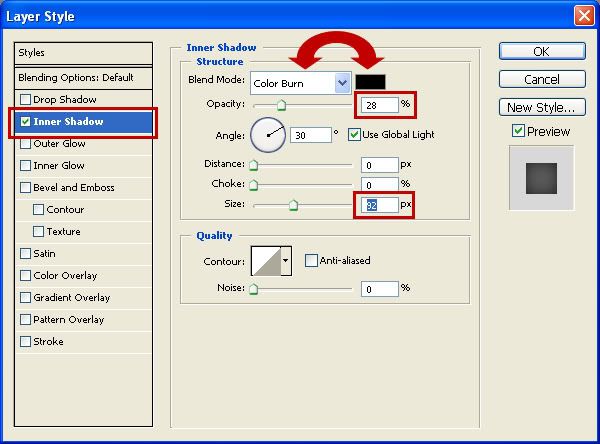Open the Blend Mode dropdown
The height and width of the screenshot is (444, 600).
pyautogui.click(x=301, y=83)
